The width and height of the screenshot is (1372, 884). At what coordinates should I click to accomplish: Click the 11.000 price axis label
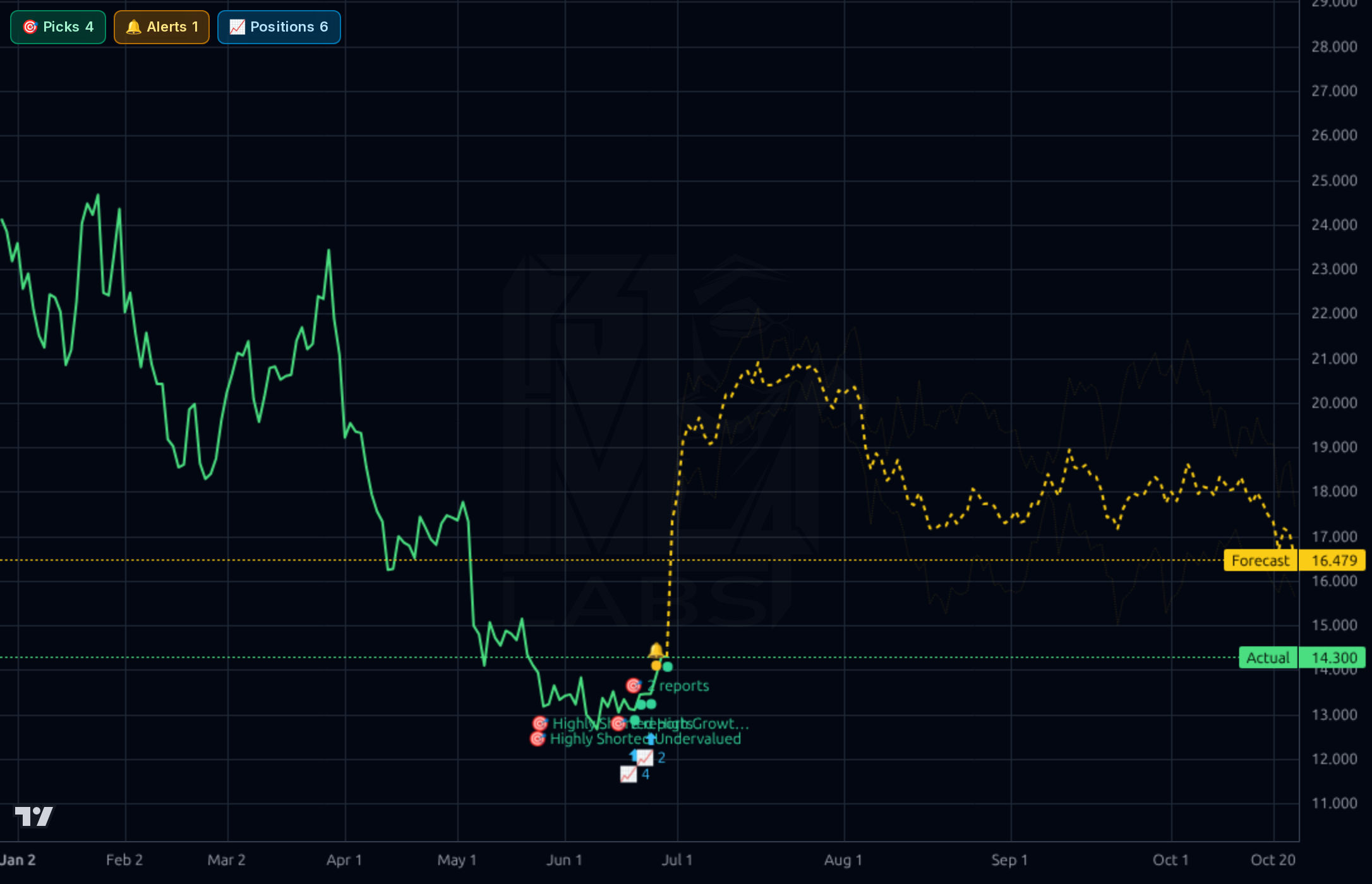pyautogui.click(x=1334, y=803)
